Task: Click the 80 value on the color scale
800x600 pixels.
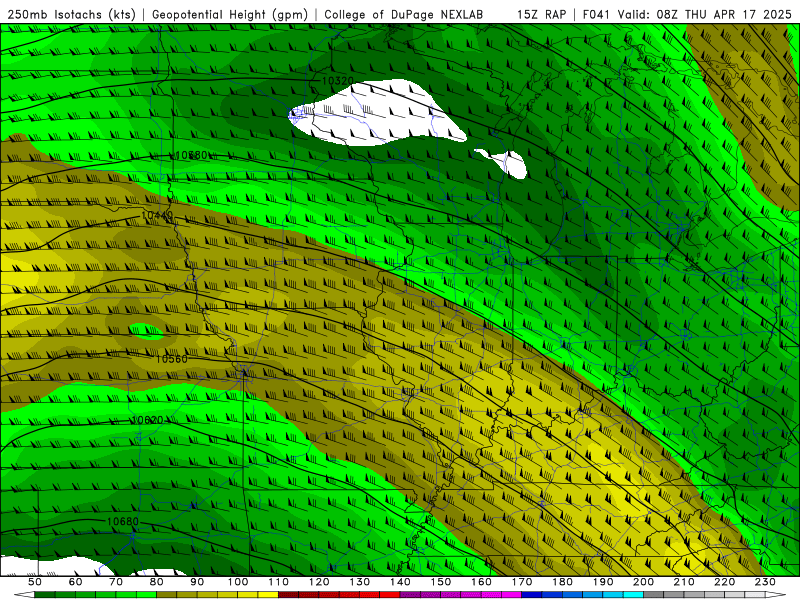Action: [157, 582]
